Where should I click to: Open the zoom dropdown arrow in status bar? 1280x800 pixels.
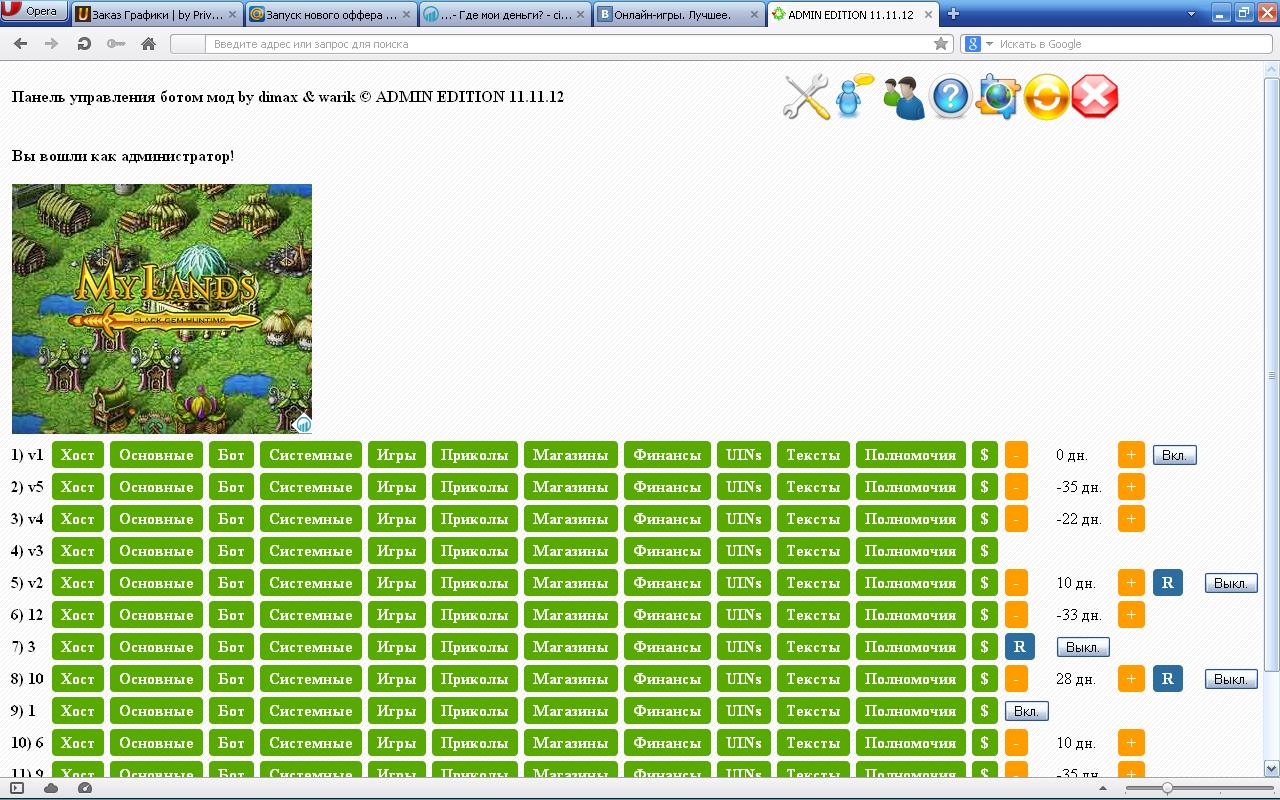point(1103,789)
